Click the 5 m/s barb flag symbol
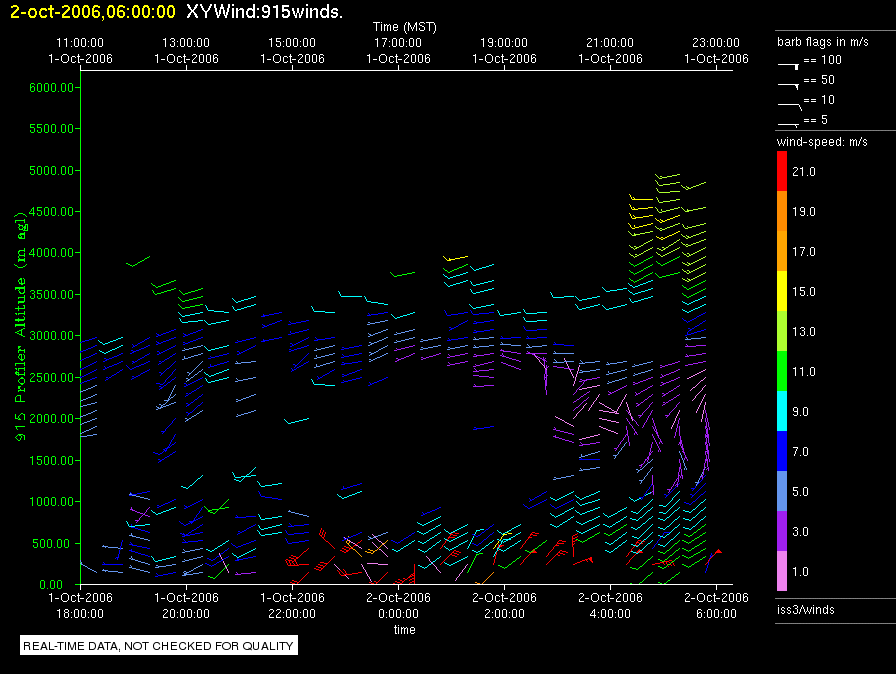The width and height of the screenshot is (896, 674). click(x=789, y=125)
